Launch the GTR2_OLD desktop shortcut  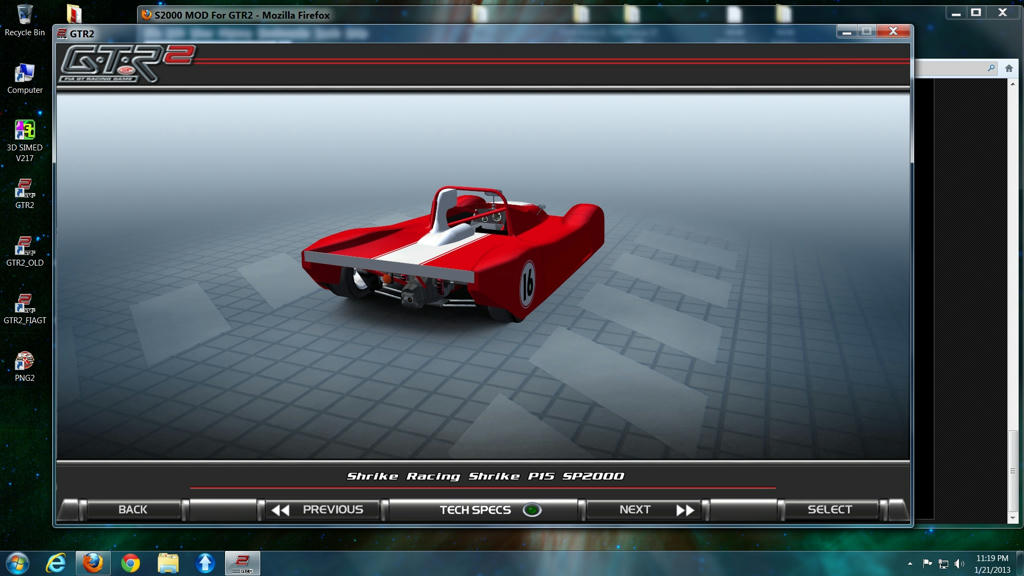(x=25, y=251)
